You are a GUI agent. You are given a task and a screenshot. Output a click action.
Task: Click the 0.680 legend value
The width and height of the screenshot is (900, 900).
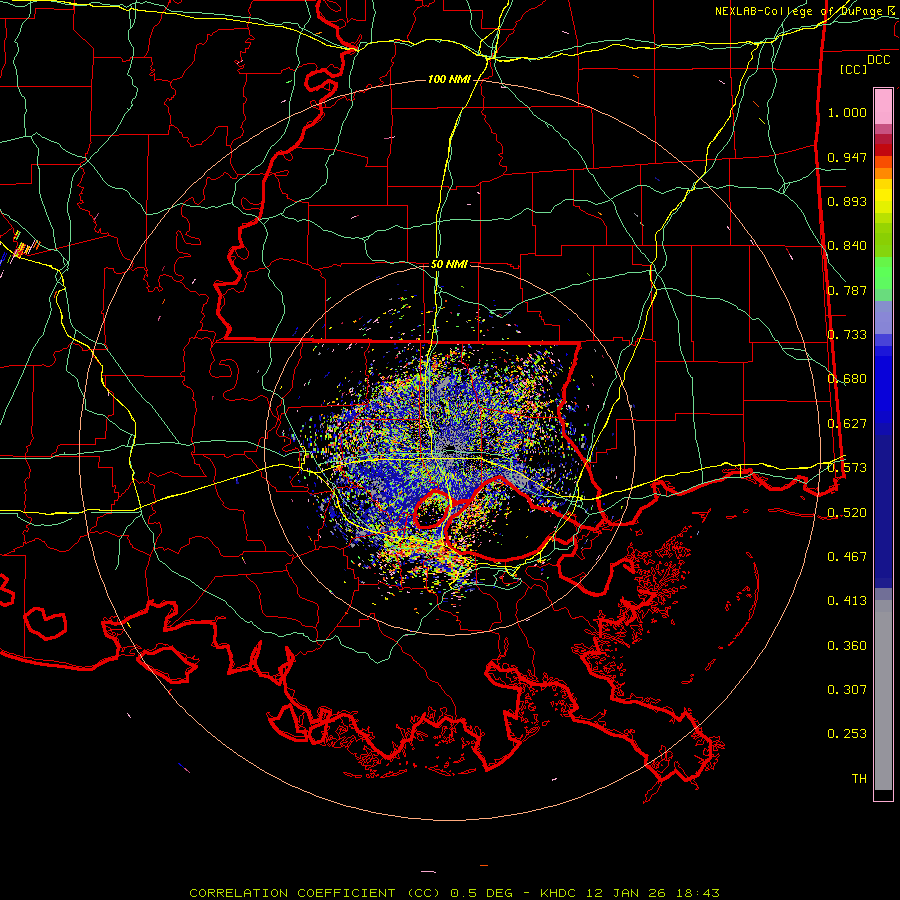(x=847, y=379)
